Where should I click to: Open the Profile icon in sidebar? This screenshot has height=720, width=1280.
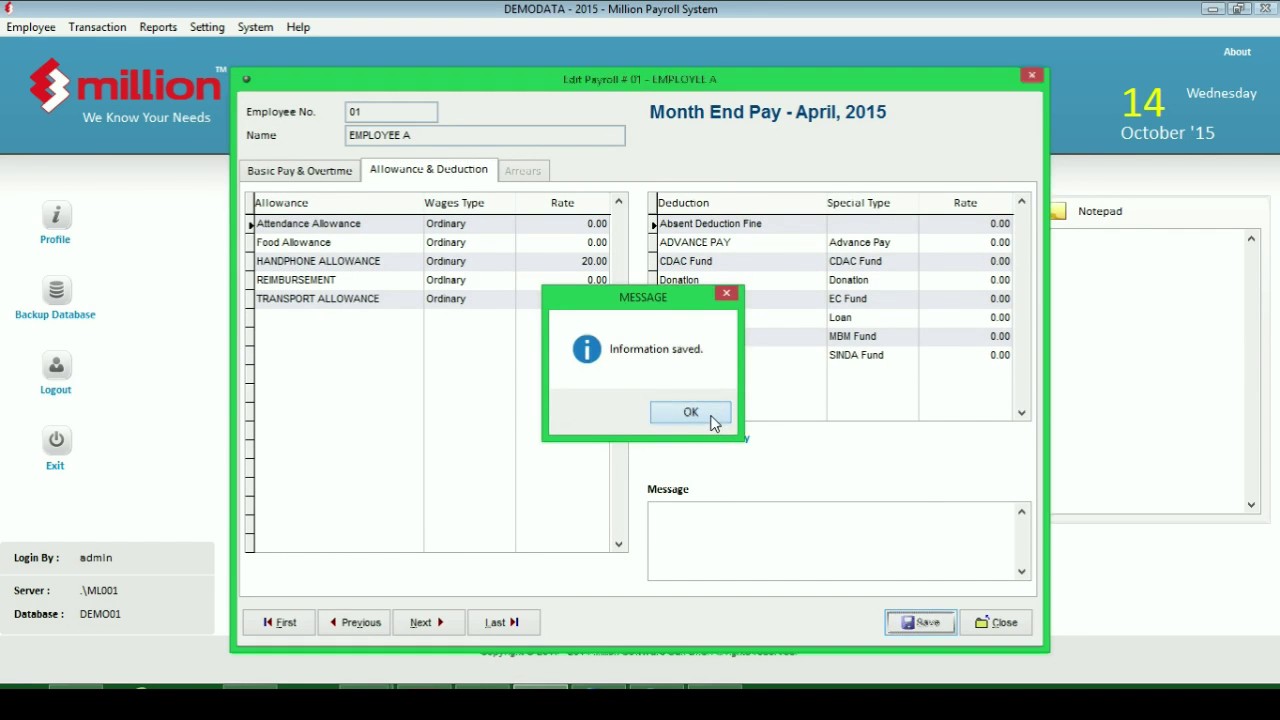tap(56, 215)
